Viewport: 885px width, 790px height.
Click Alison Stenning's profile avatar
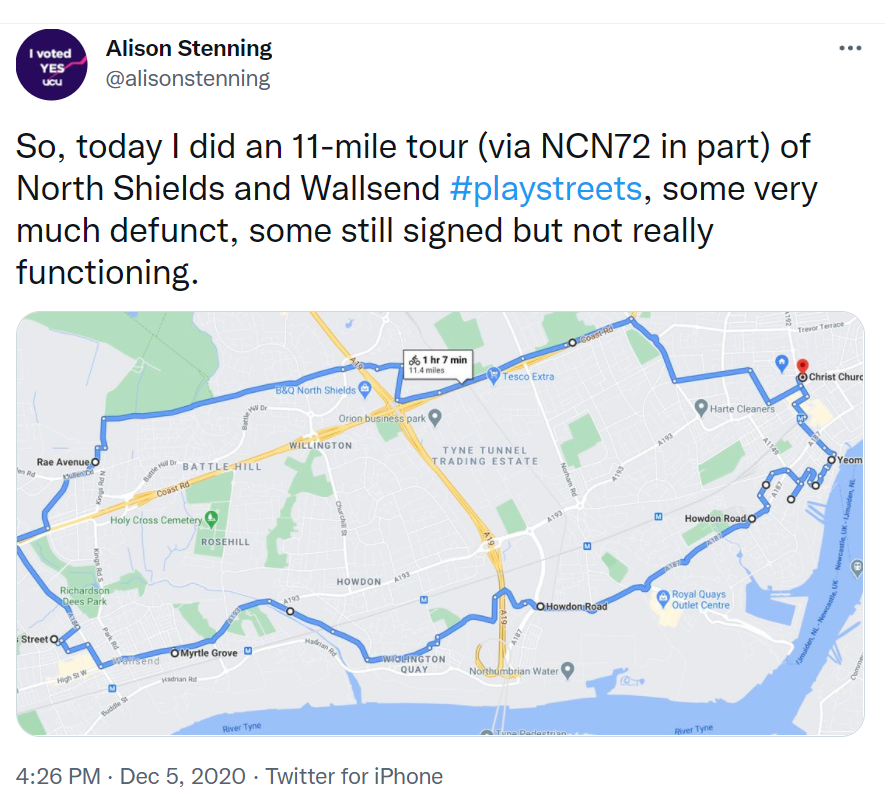tap(51, 64)
